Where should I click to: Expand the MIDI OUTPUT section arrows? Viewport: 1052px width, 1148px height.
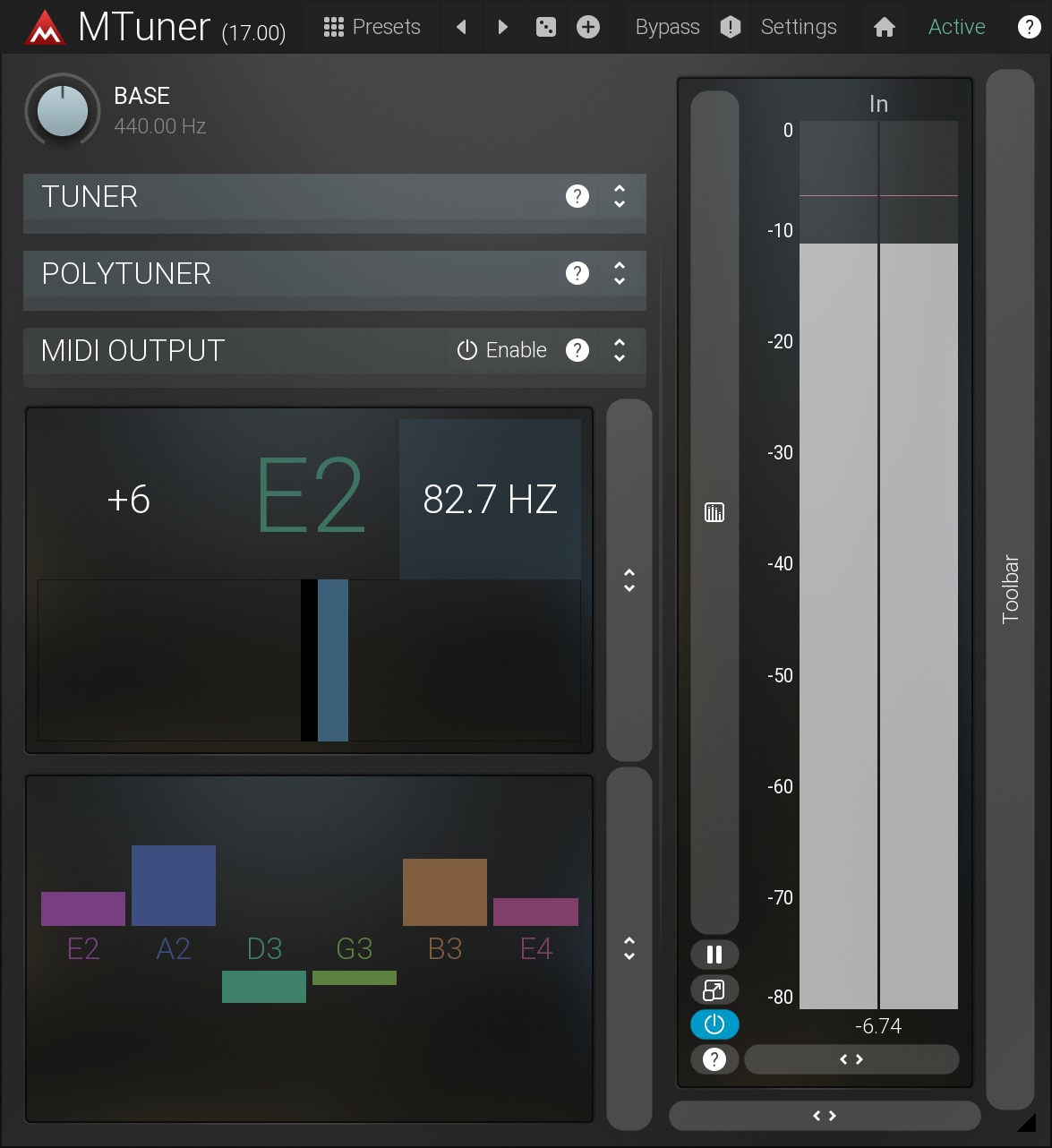(x=620, y=350)
